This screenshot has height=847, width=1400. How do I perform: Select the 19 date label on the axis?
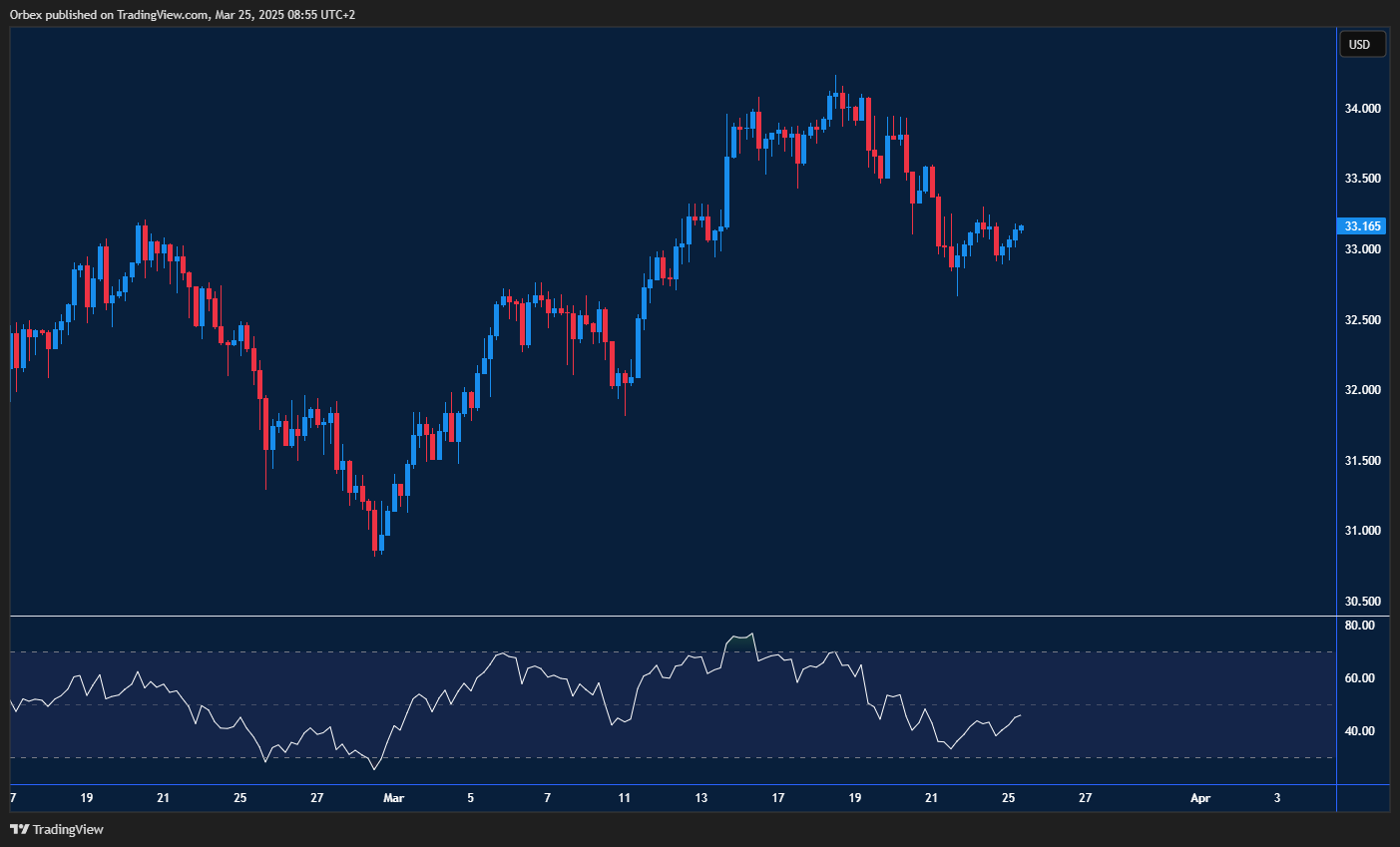(86, 798)
